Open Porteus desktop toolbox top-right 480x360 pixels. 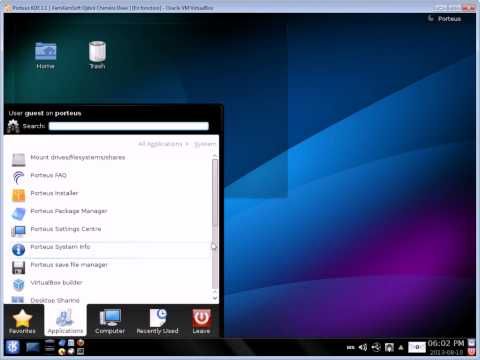[445, 19]
